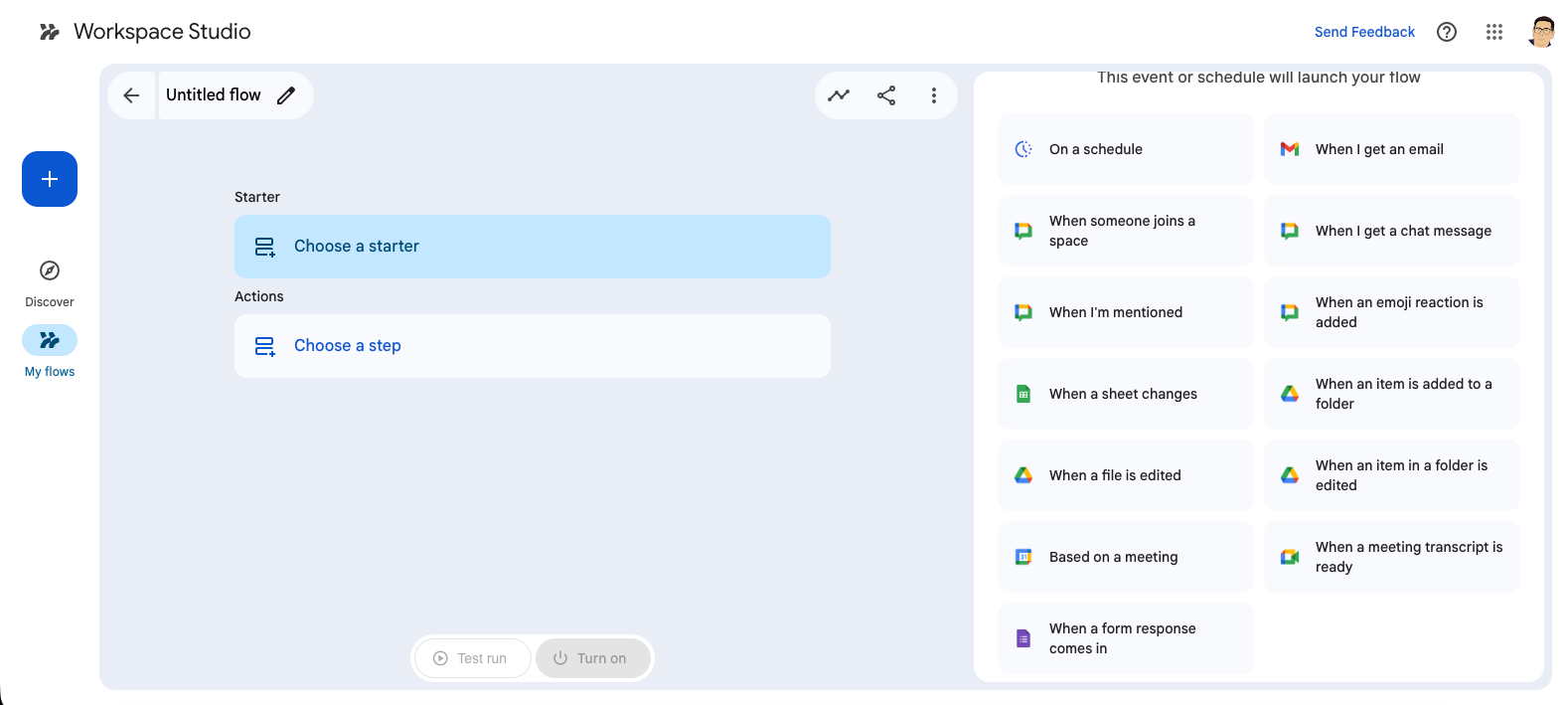Select When a meeting transcript is ready
This screenshot has height=705, width=1568.
(1392, 557)
